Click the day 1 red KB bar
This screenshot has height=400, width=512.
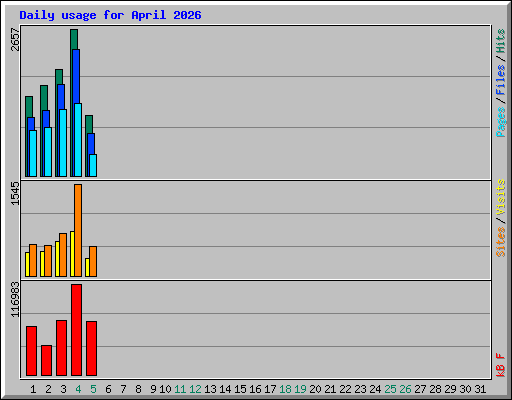pyautogui.click(x=31, y=351)
